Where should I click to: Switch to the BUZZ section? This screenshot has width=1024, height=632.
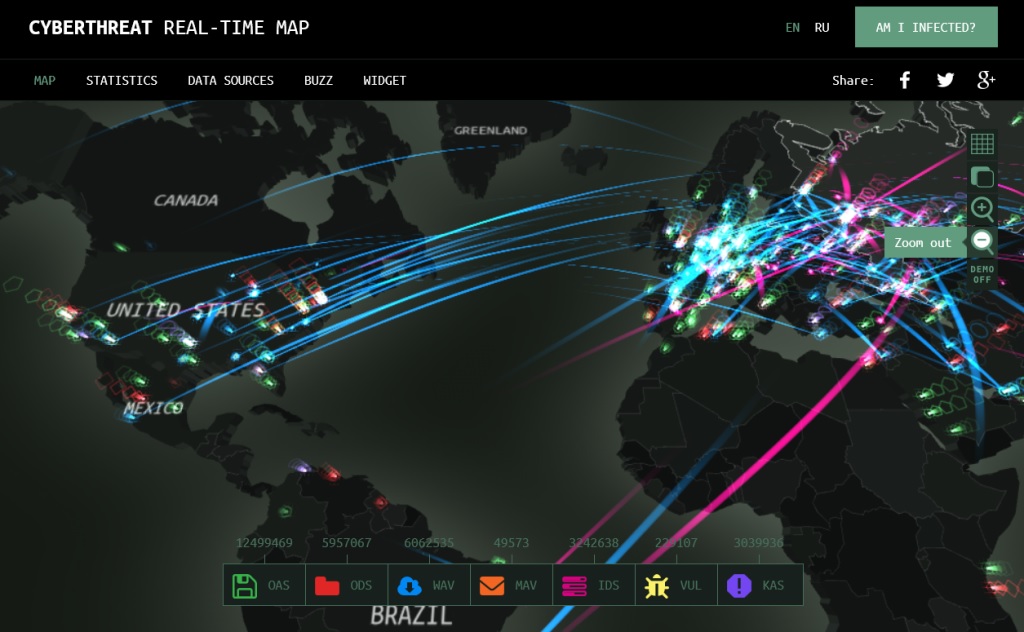[x=318, y=80]
